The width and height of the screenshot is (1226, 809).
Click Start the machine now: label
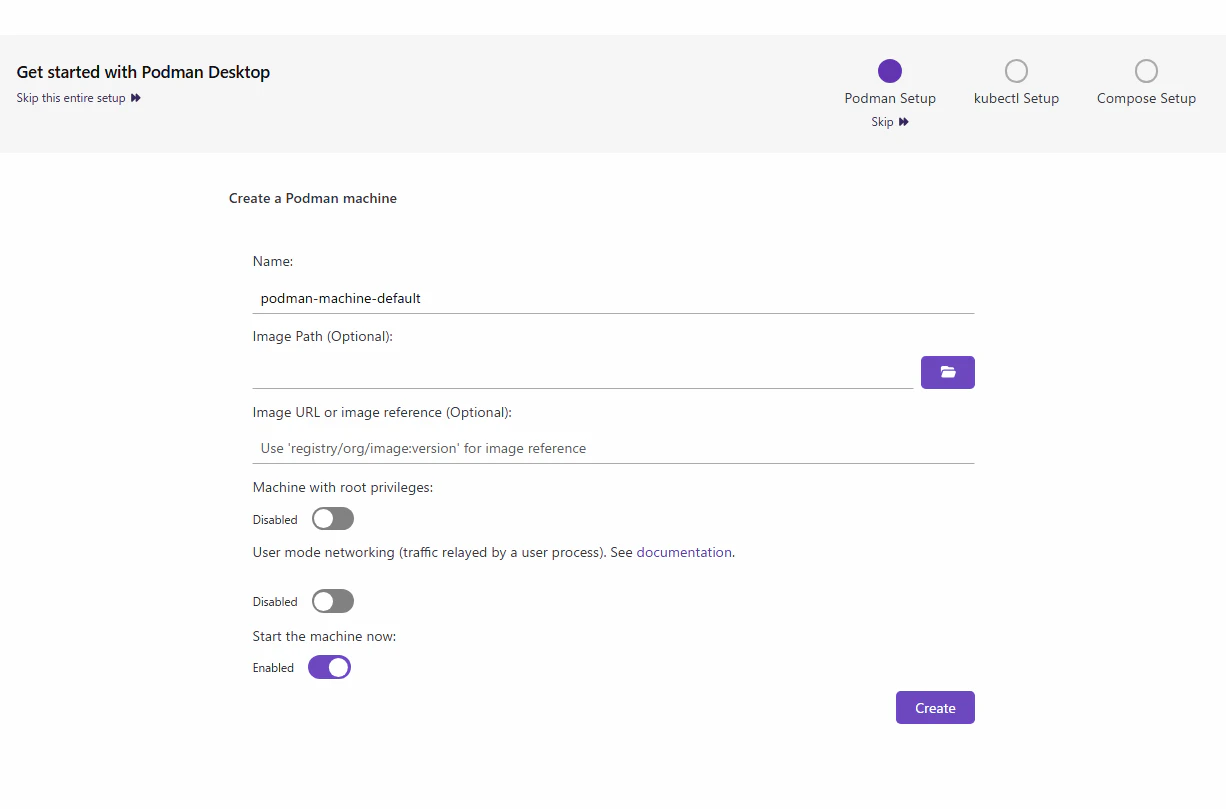point(325,636)
